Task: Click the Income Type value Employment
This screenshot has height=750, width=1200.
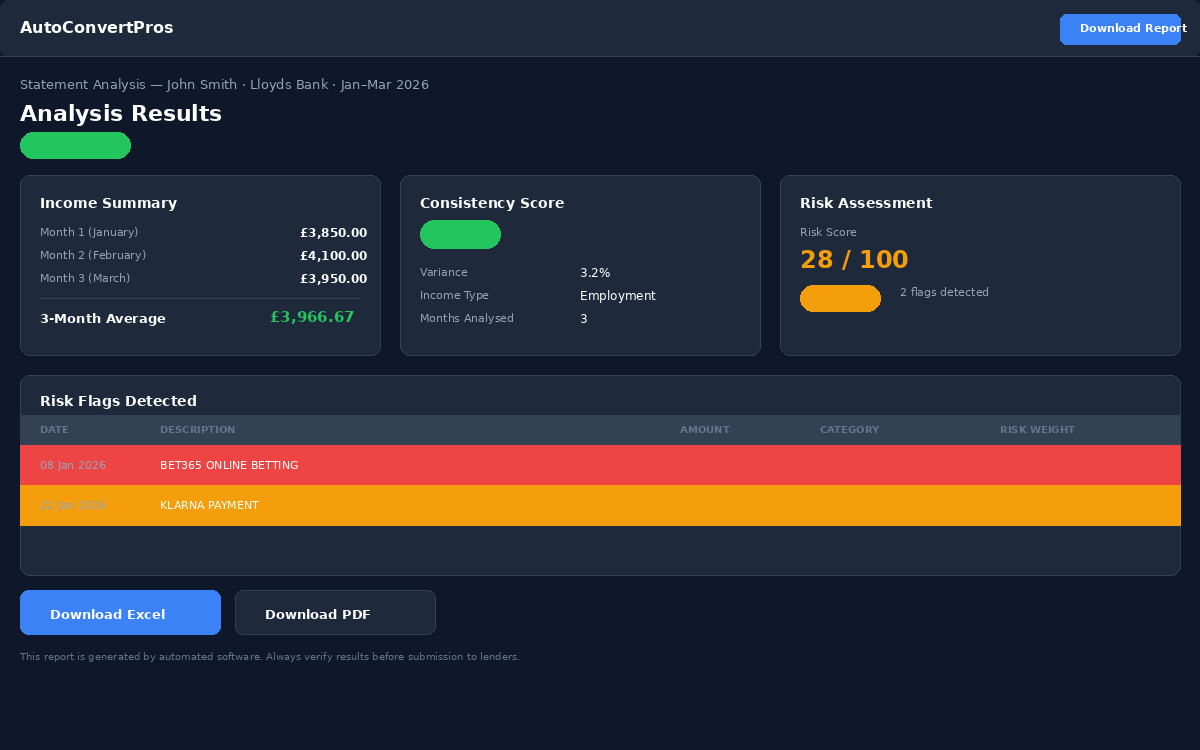Action: tap(617, 296)
